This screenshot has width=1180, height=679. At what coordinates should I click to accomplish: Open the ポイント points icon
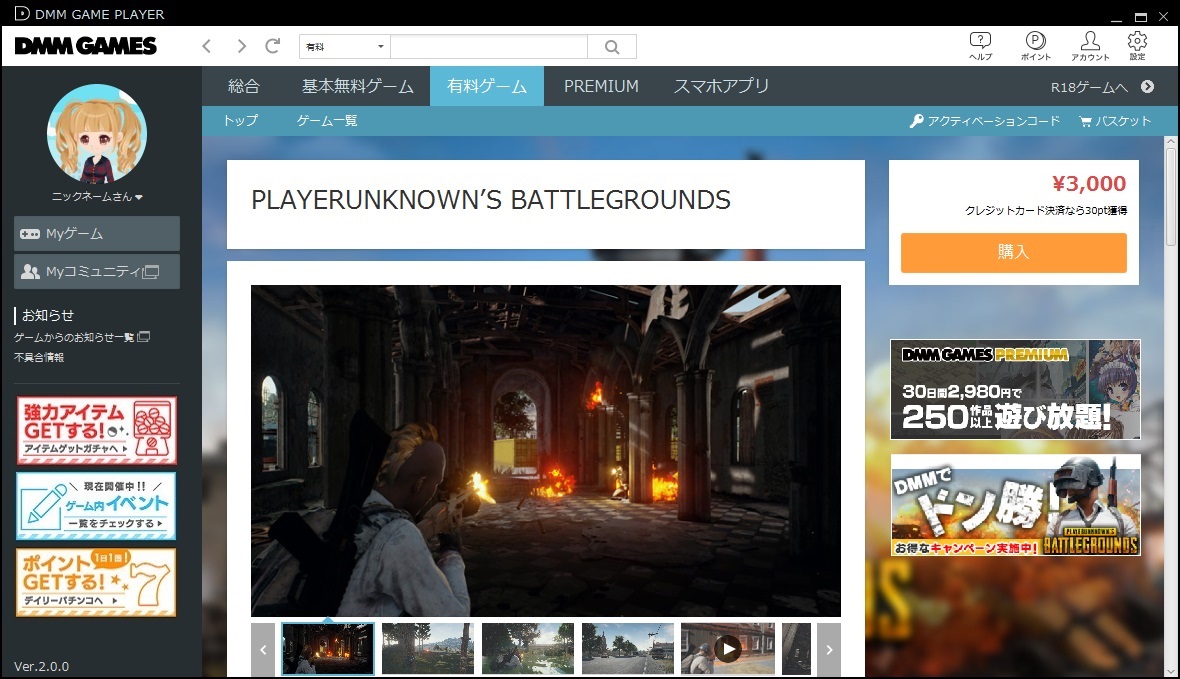1036,46
